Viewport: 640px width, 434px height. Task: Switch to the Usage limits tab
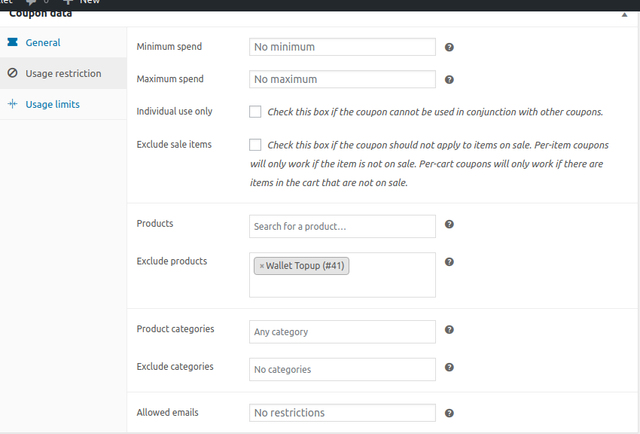tap(53, 105)
